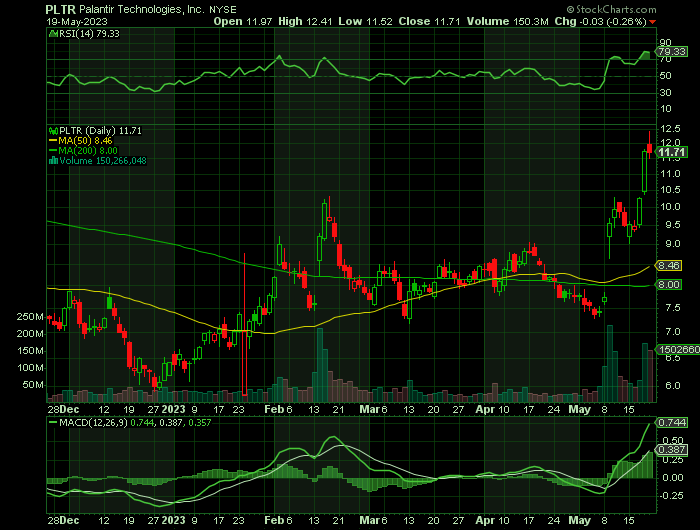Image resolution: width=700 pixels, height=530 pixels.
Task: Click the Volume 150,266,048 legend text
Action: [103, 160]
